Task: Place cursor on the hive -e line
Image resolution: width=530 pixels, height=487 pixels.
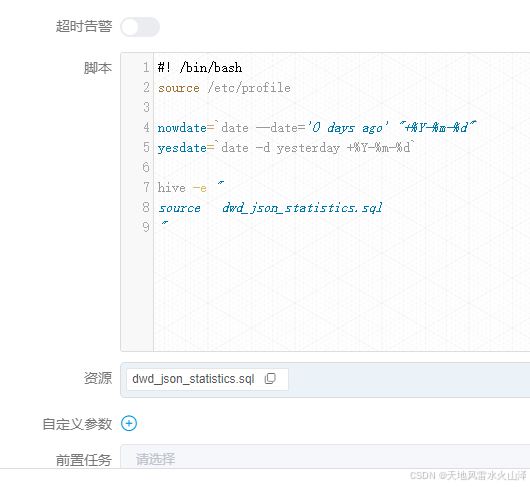Action: click(x=191, y=187)
